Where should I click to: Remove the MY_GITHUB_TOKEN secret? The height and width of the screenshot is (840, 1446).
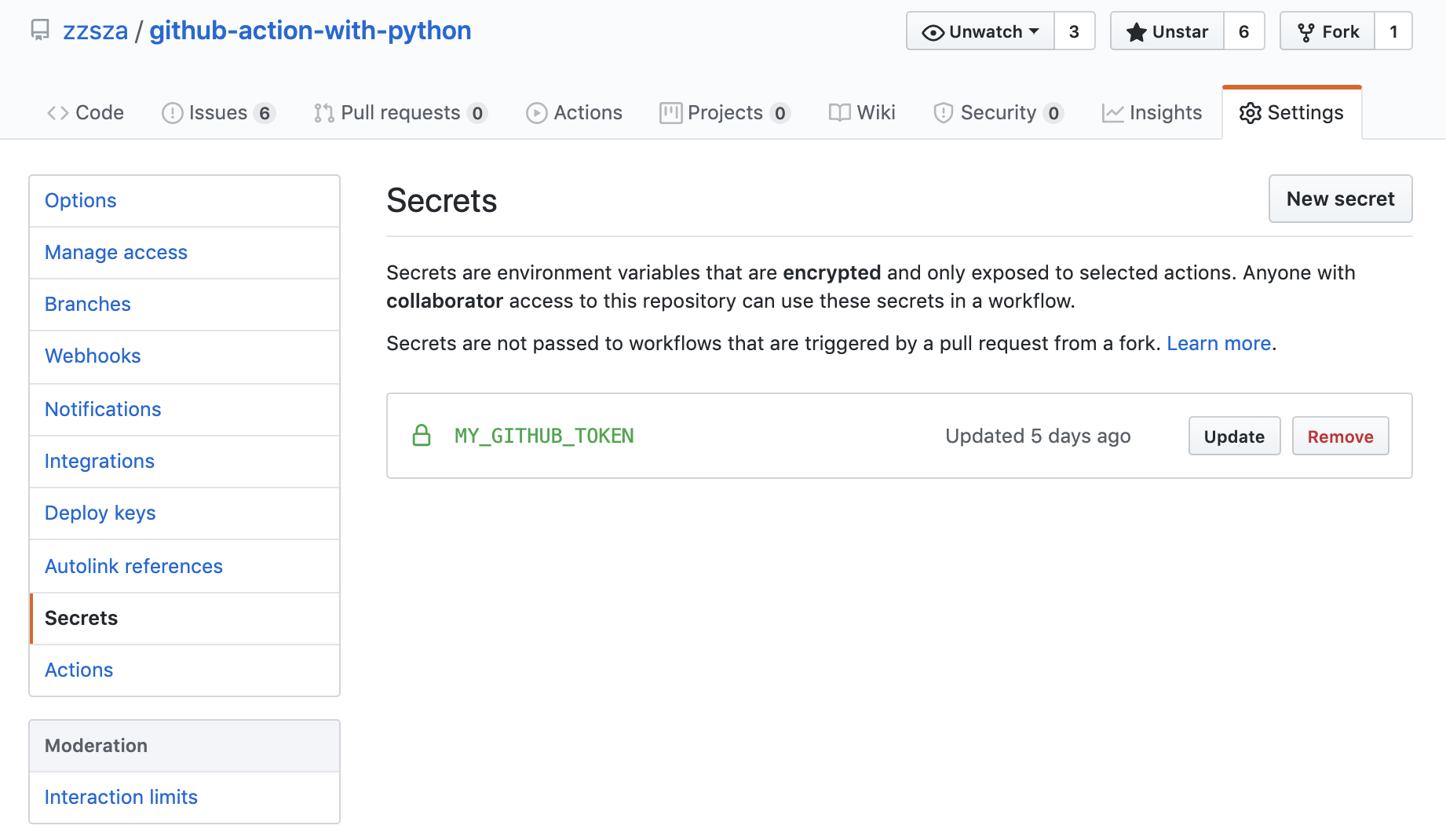point(1340,436)
